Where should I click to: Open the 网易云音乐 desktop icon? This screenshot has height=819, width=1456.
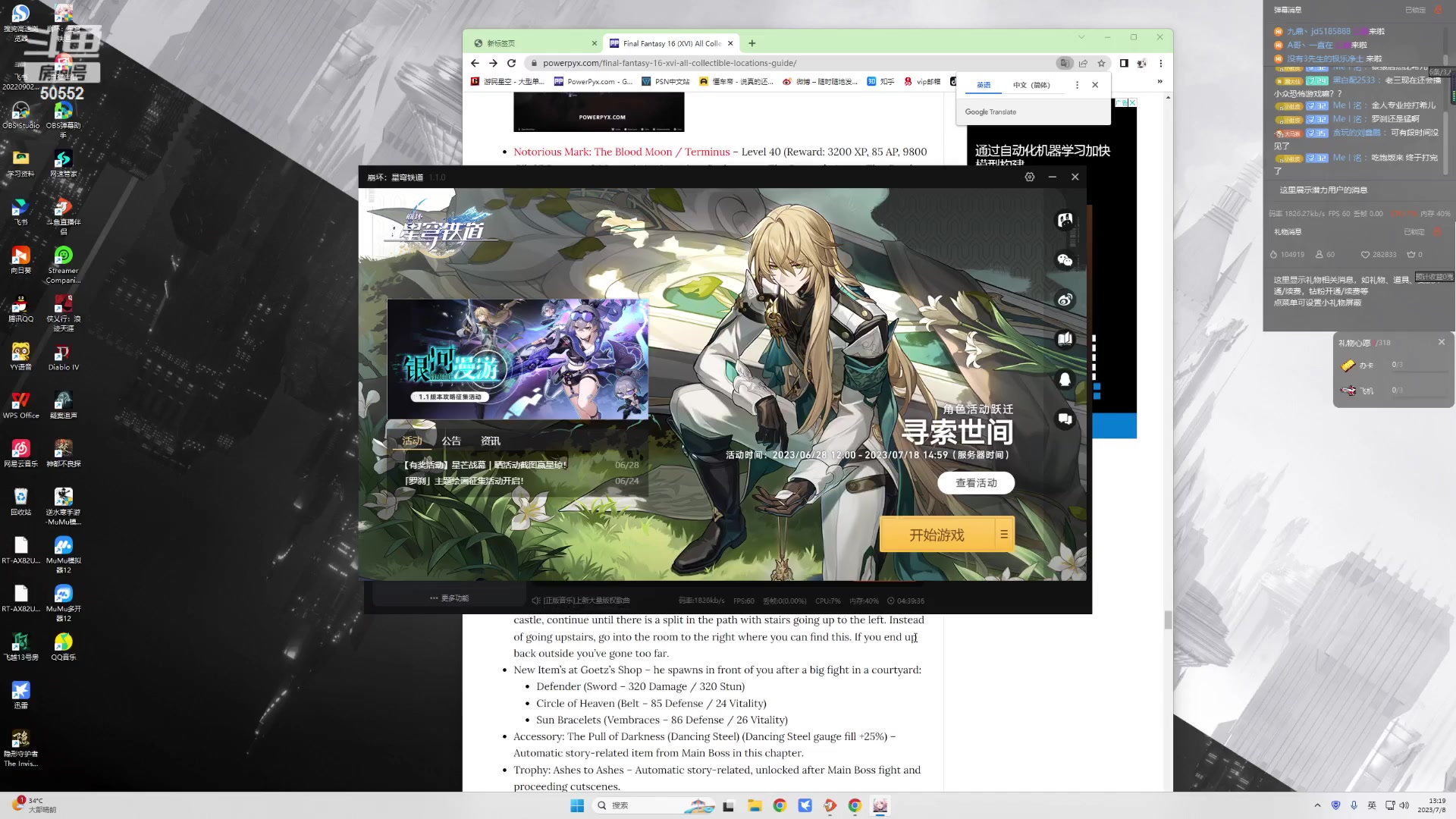tap(20, 454)
